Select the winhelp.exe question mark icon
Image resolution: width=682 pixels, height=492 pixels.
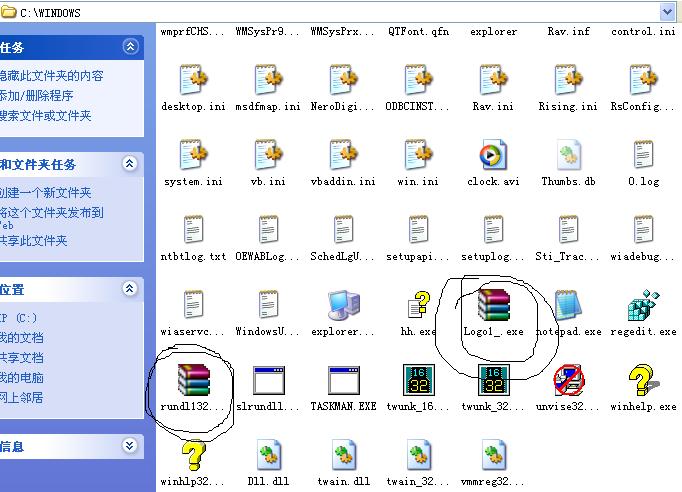[x=643, y=380]
